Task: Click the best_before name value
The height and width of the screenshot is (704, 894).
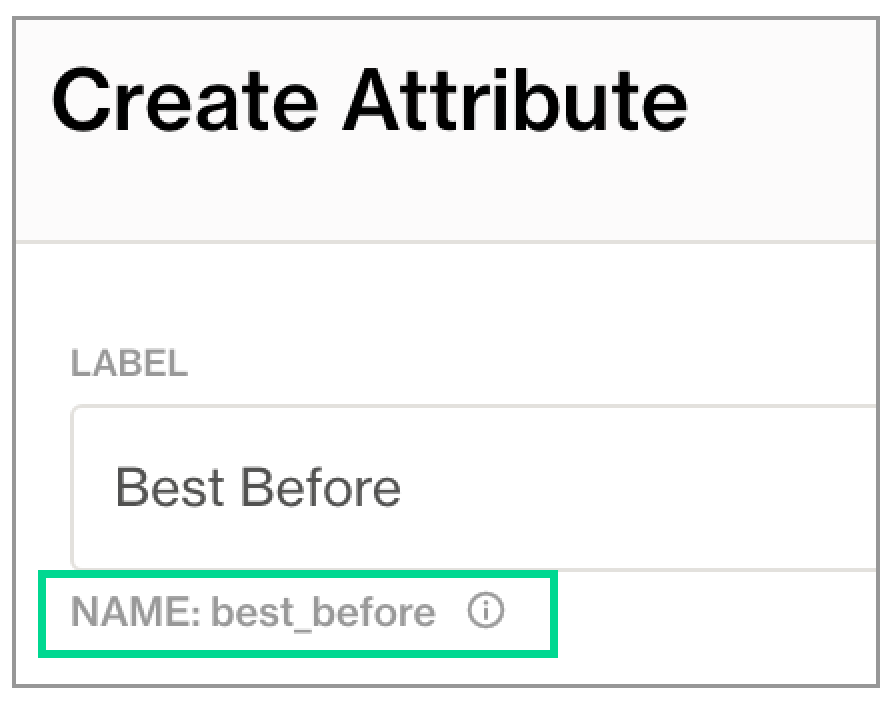Action: point(324,612)
